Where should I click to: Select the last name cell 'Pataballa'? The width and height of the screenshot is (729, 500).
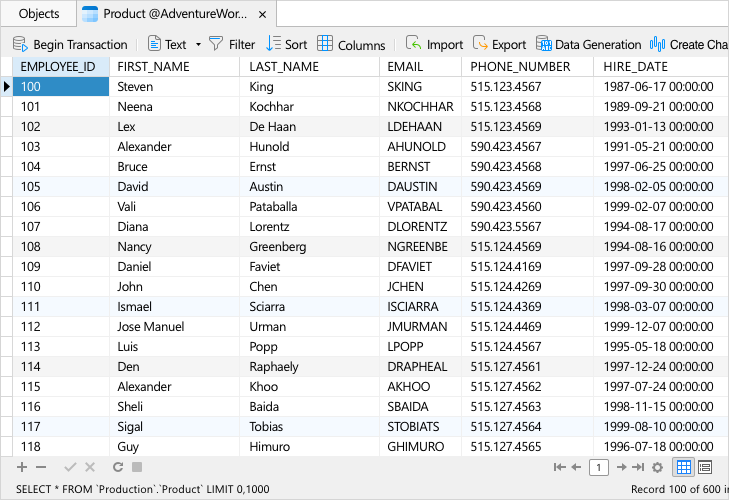coord(310,207)
